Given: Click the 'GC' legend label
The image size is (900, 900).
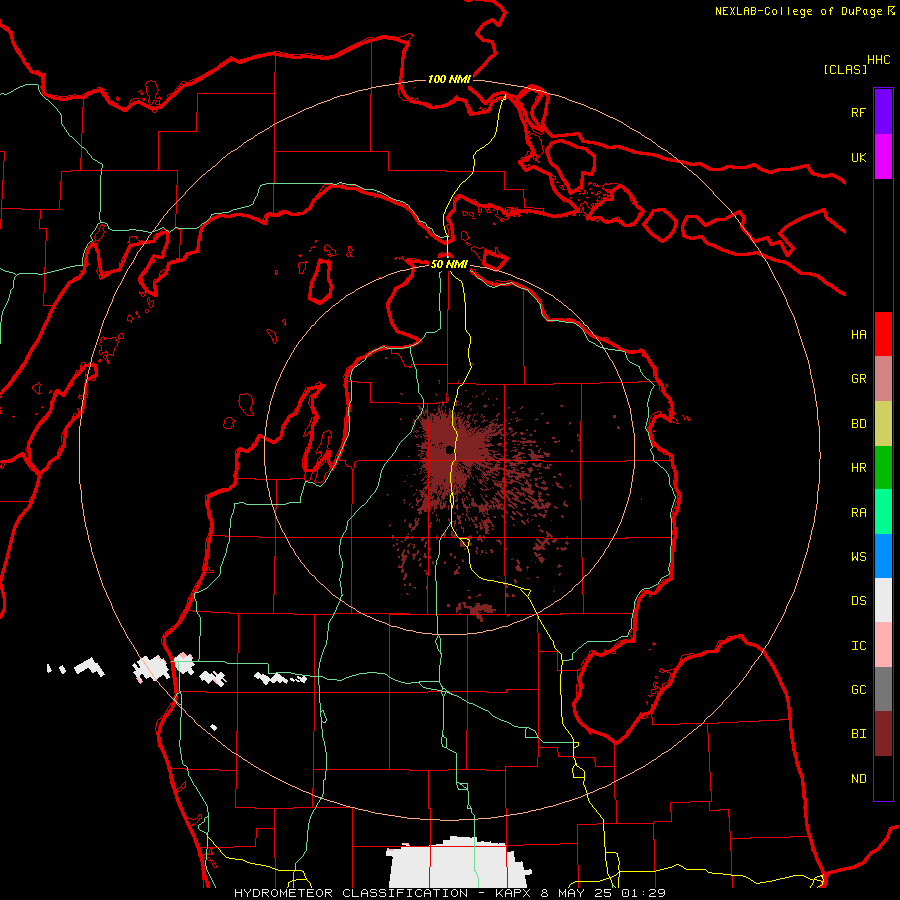Looking at the screenshot, I should click(858, 690).
